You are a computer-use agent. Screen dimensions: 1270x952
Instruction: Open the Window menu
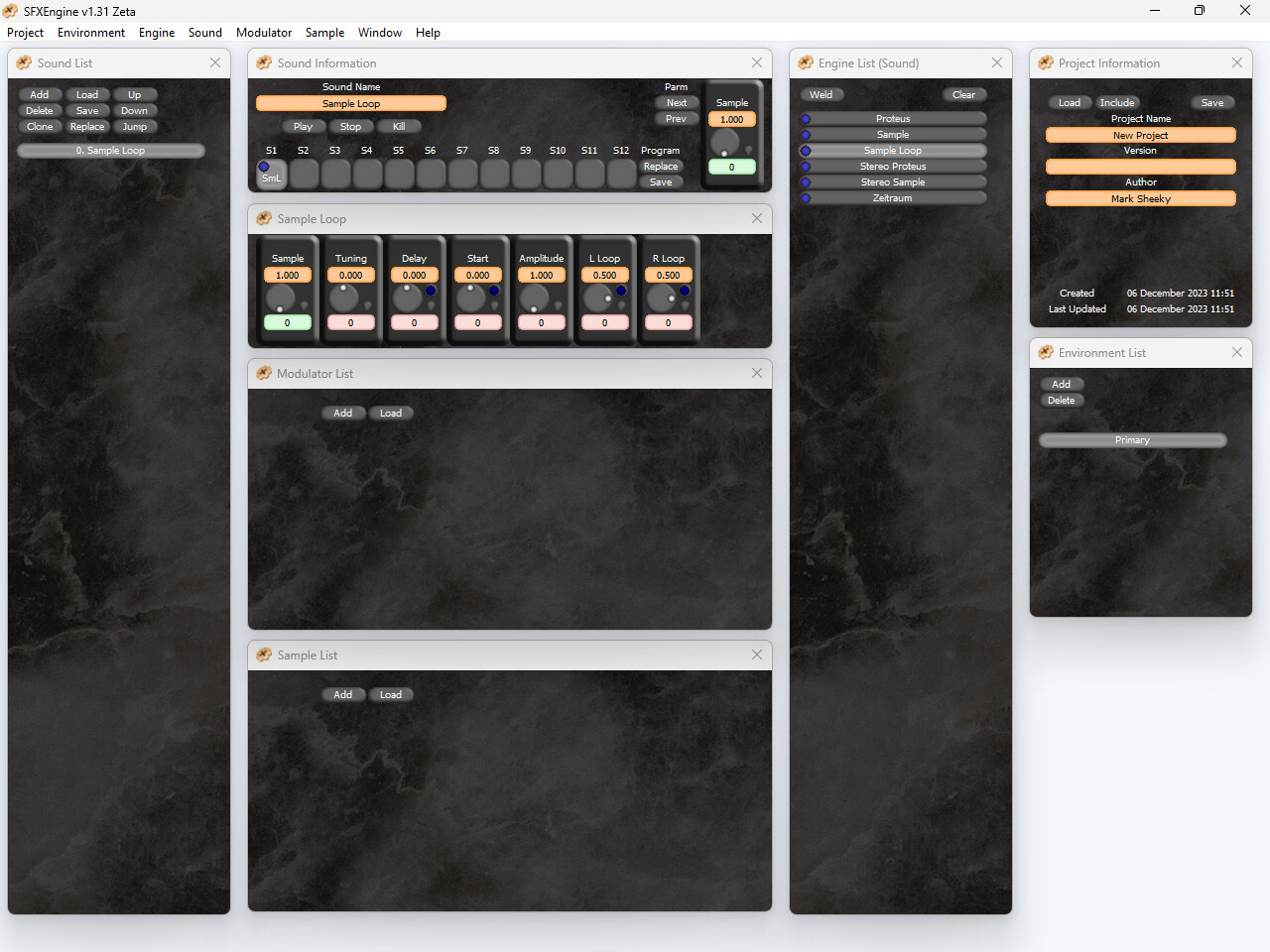click(x=379, y=32)
